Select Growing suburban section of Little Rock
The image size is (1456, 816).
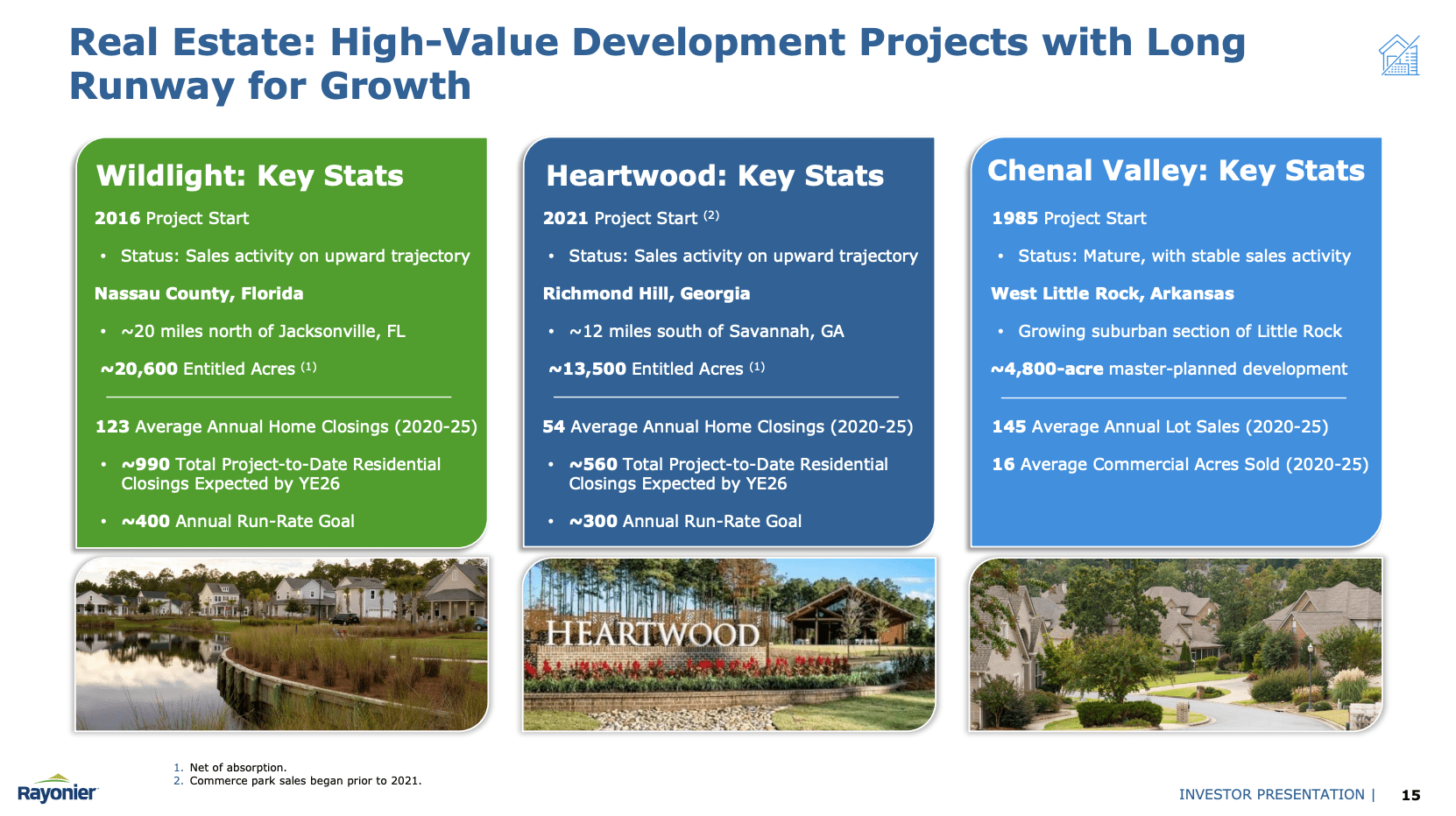(x=1179, y=331)
